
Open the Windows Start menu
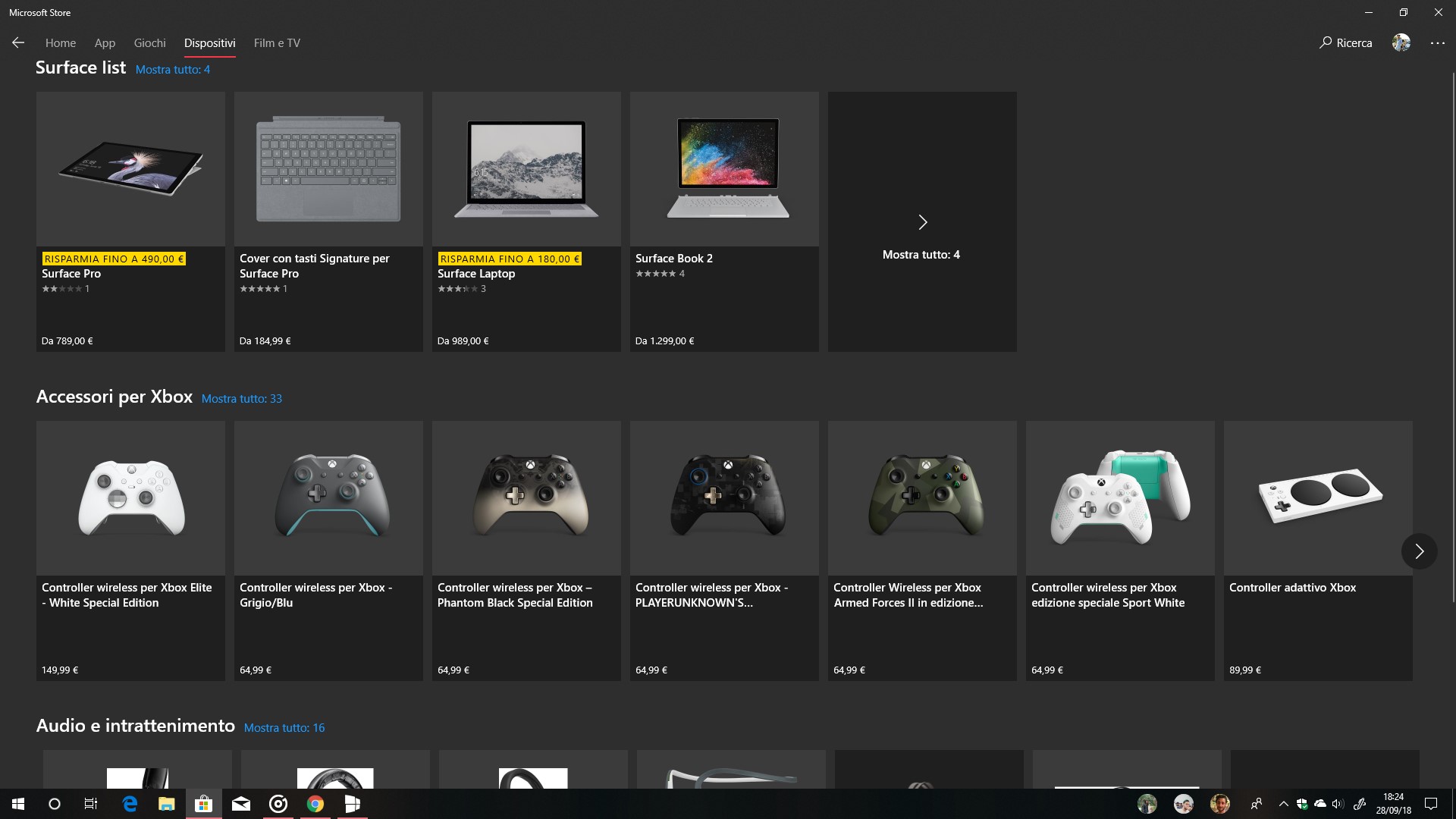tap(18, 804)
